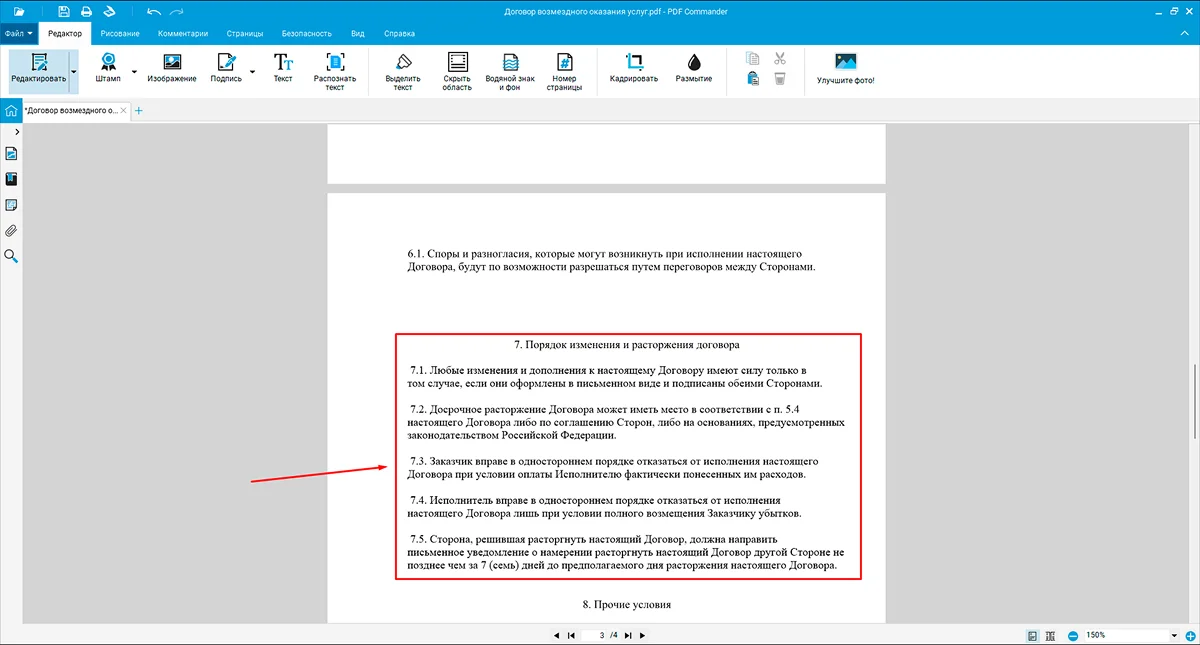The width and height of the screenshot is (1200, 645).
Task: Click the paste clipboard icon
Action: point(753,79)
